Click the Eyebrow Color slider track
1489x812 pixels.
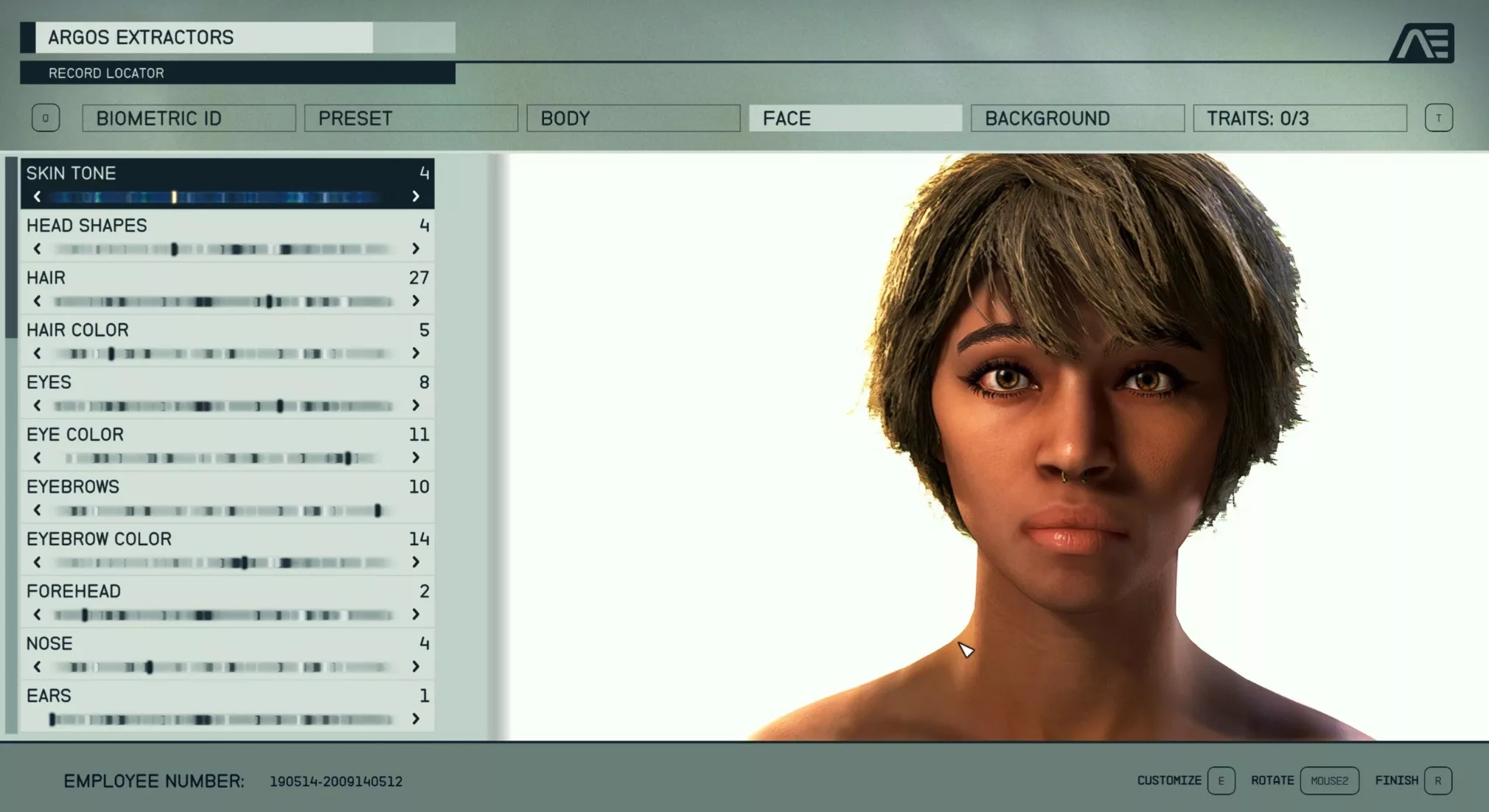click(221, 563)
